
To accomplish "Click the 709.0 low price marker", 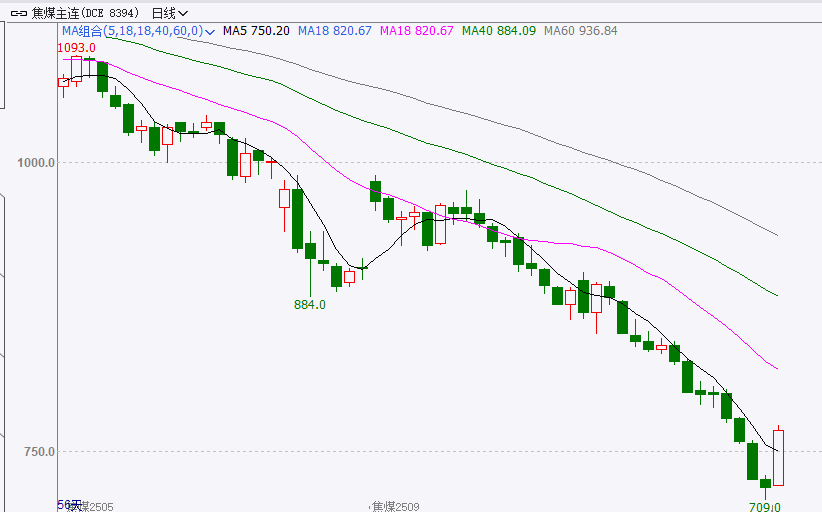I will click(x=765, y=507).
